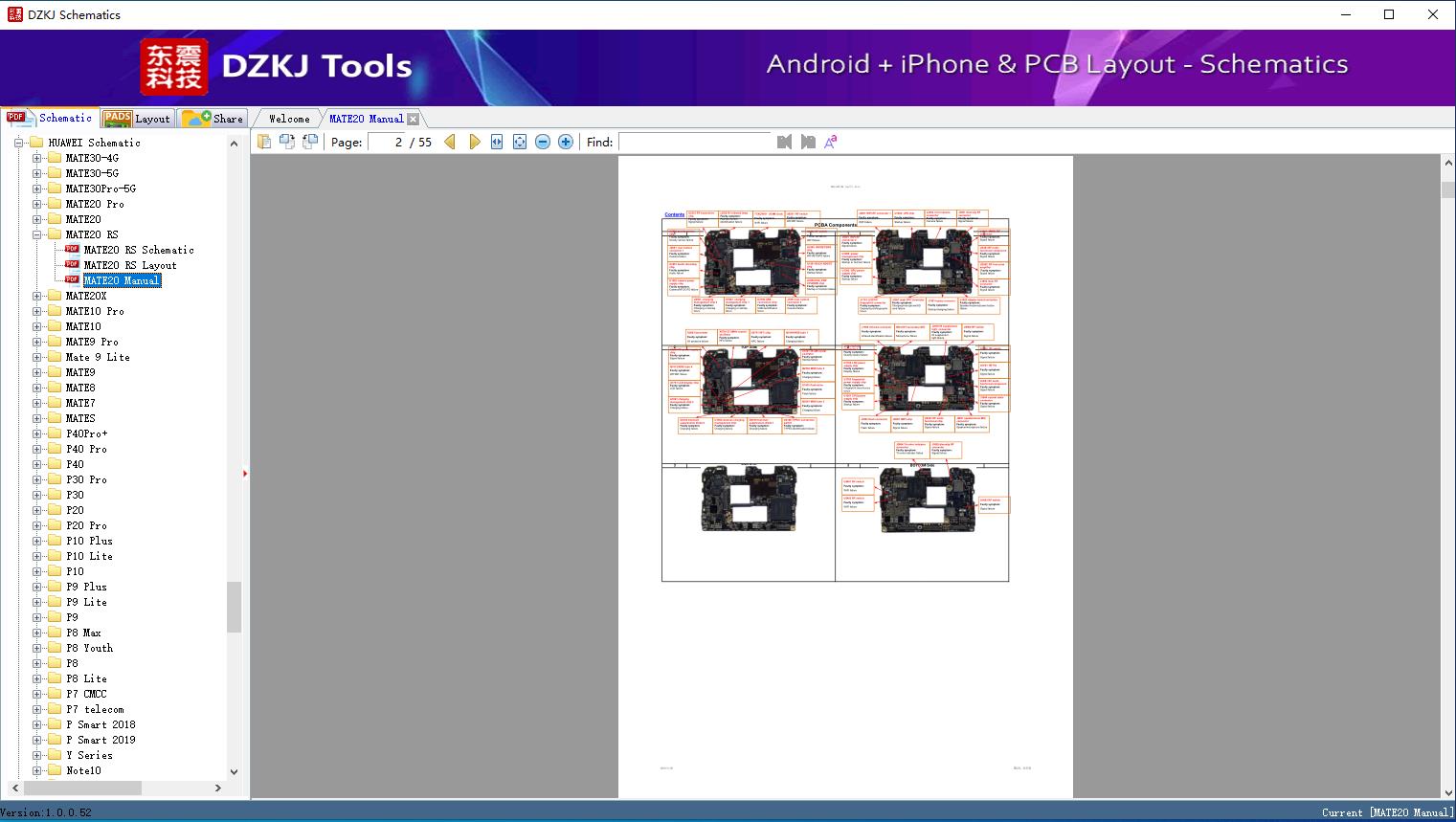The image size is (1456, 822).
Task: Expand the P40Pro+ folder
Action: 36,433
